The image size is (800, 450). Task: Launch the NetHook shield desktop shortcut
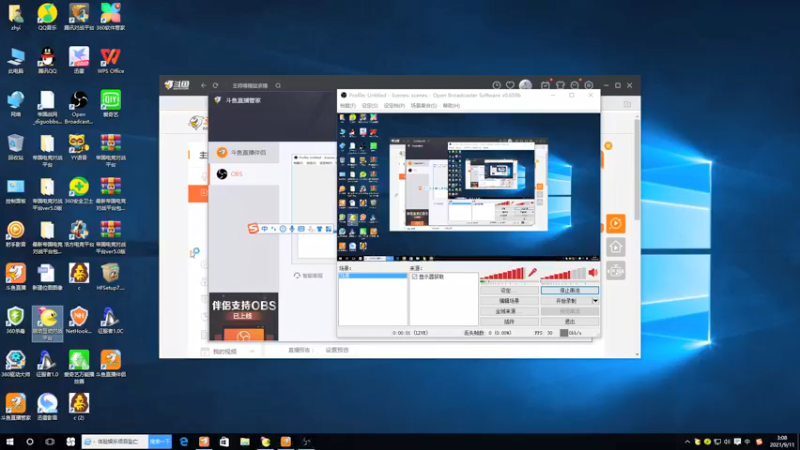pos(79,320)
